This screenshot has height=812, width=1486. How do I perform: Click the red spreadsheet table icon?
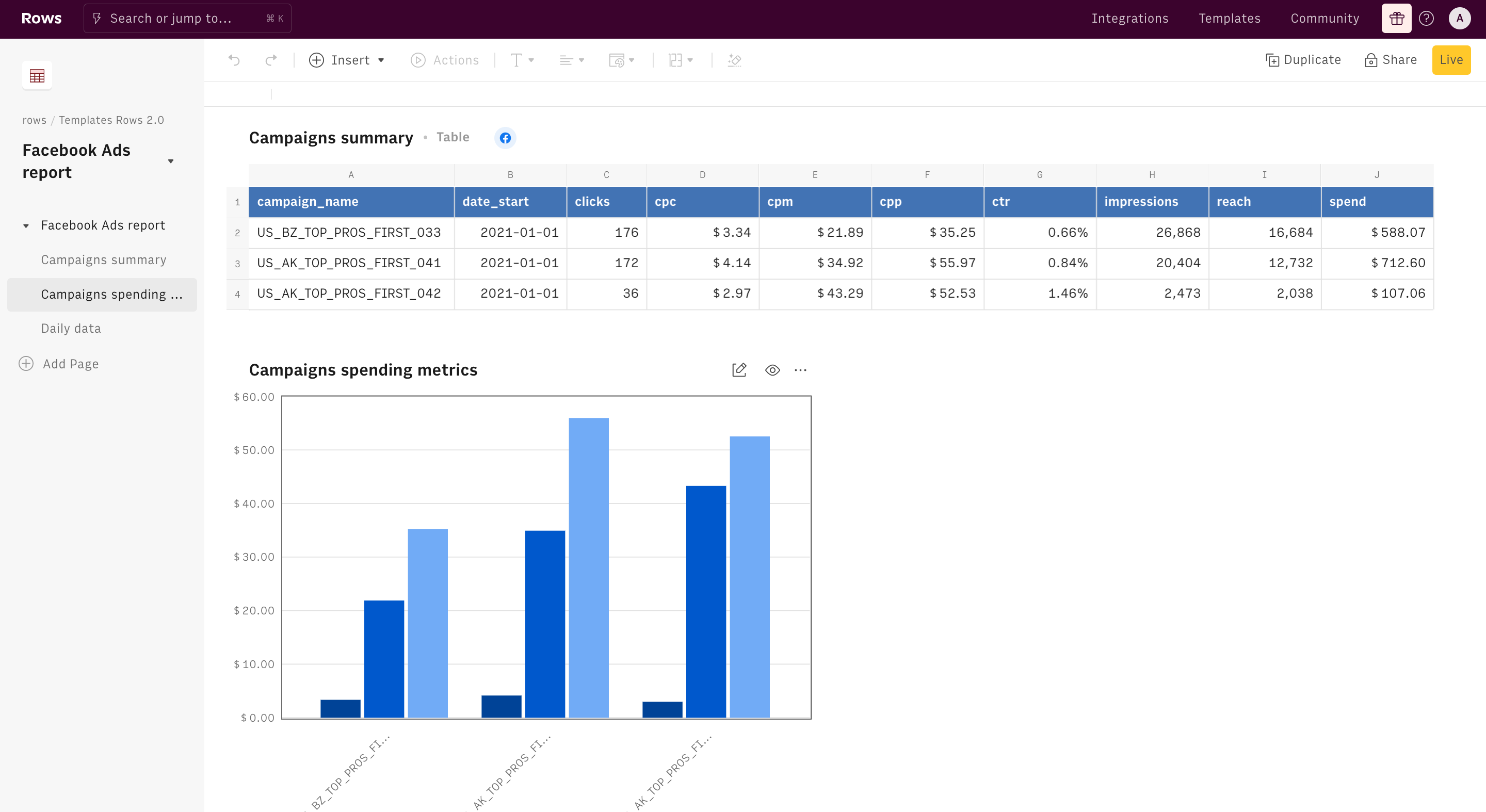[37, 75]
